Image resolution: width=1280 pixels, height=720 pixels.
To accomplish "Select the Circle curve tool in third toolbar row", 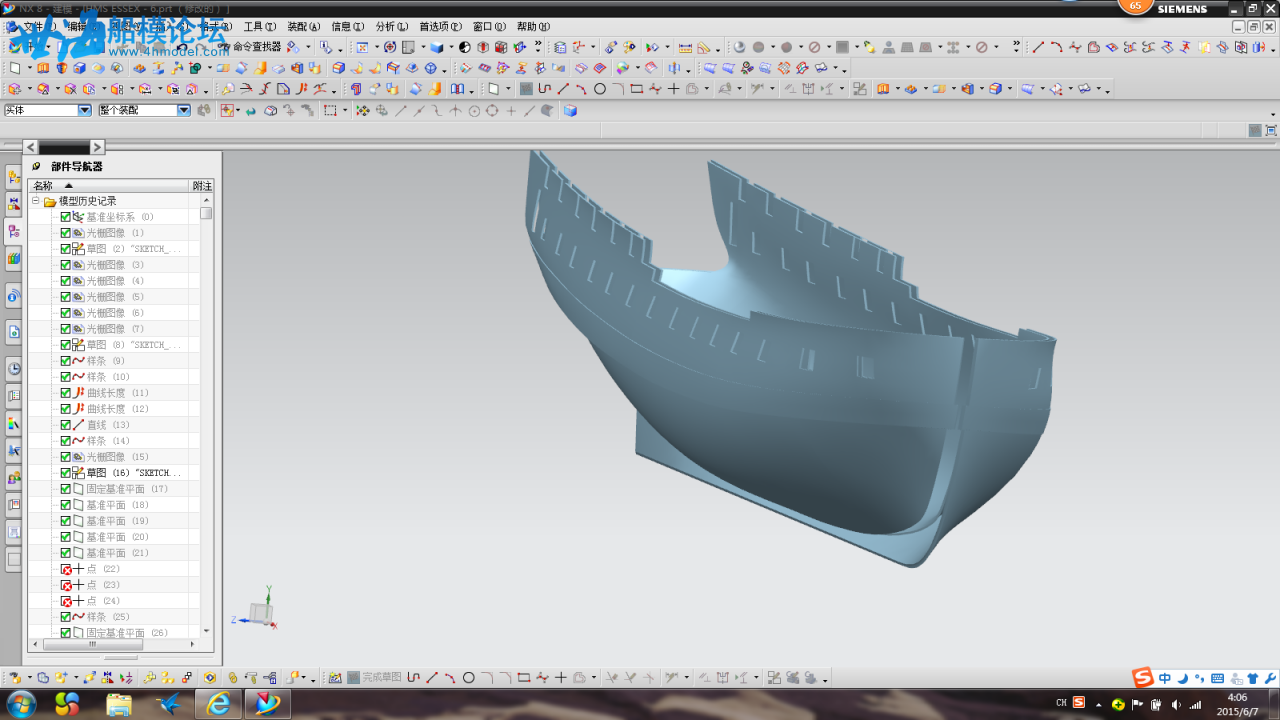I will tap(600, 89).
